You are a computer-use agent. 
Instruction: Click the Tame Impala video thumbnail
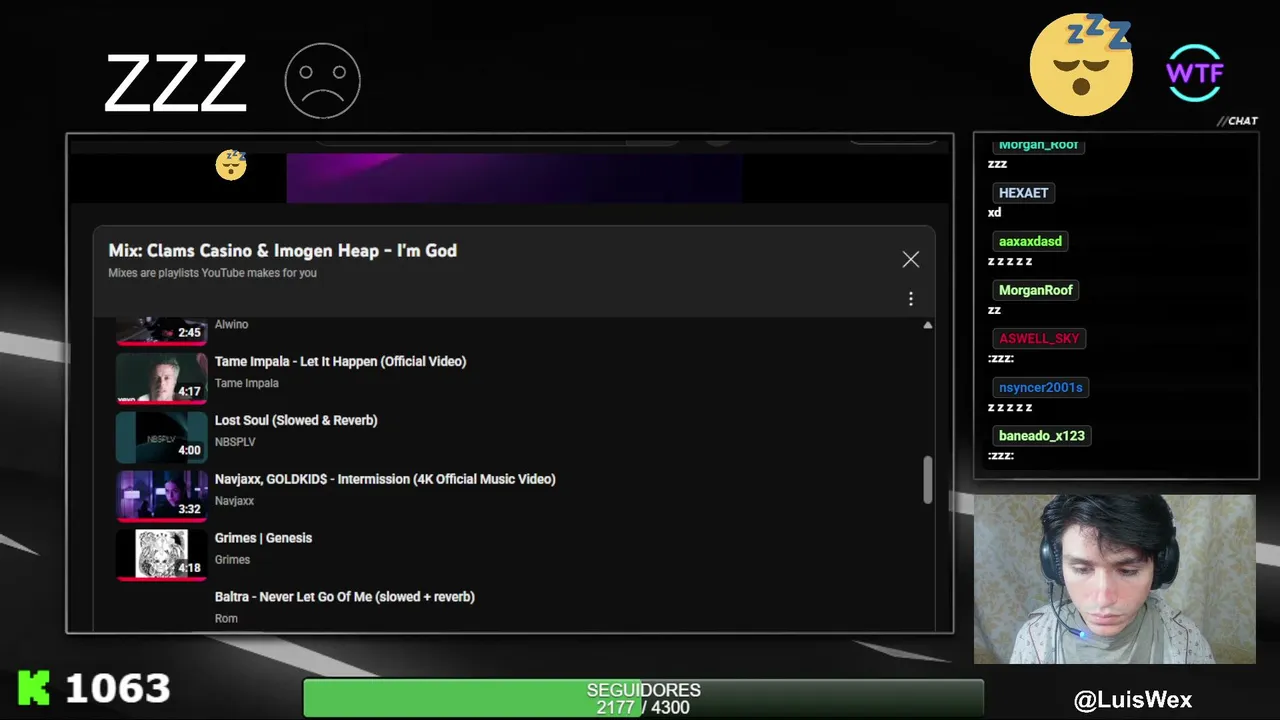coord(161,378)
